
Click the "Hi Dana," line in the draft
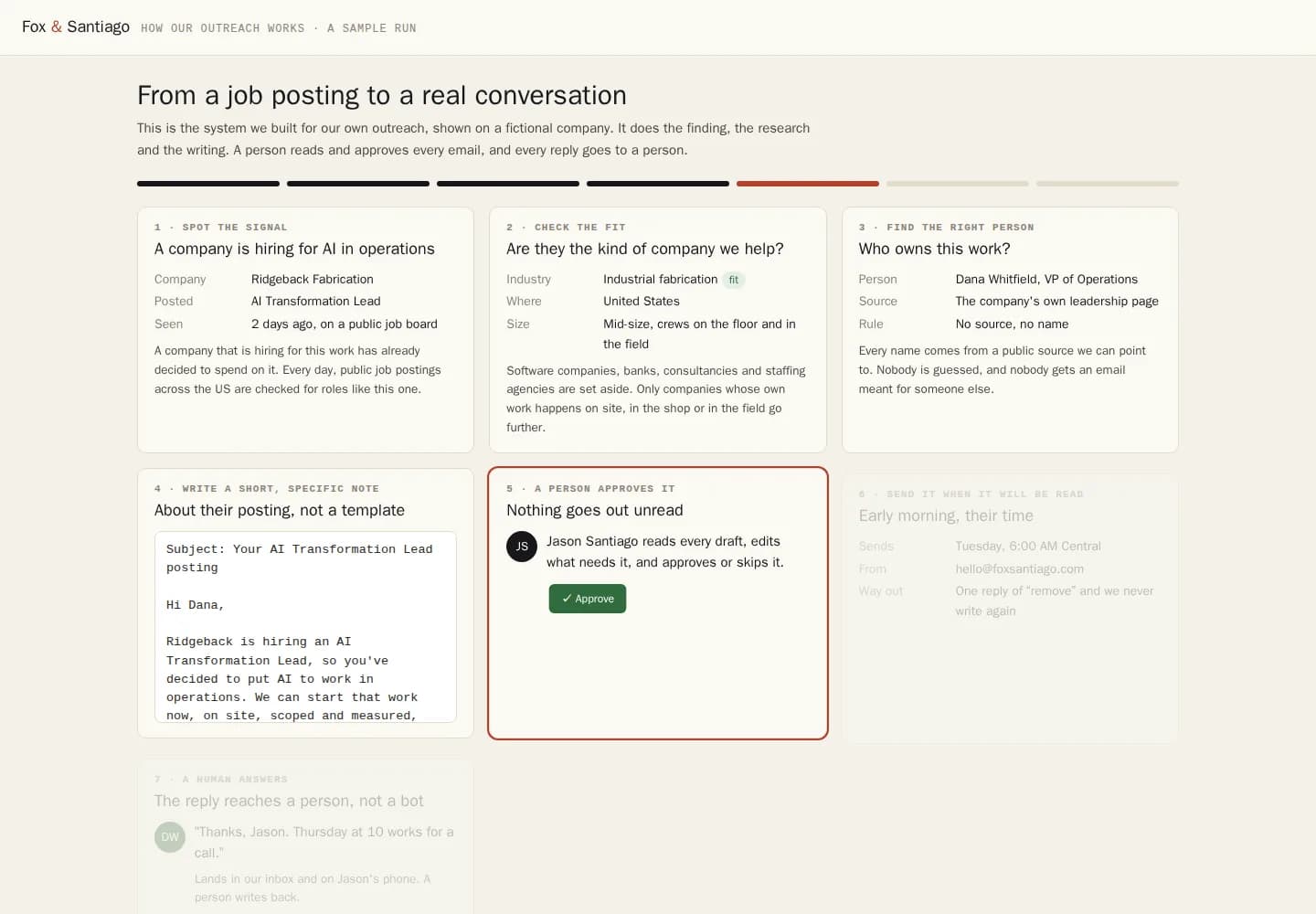tap(196, 605)
